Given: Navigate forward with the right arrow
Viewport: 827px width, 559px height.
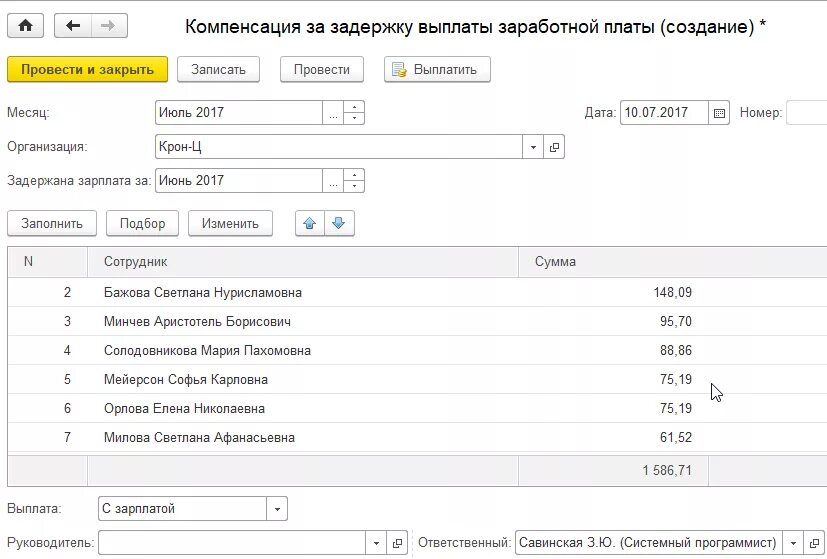Looking at the screenshot, I should pos(109,25).
